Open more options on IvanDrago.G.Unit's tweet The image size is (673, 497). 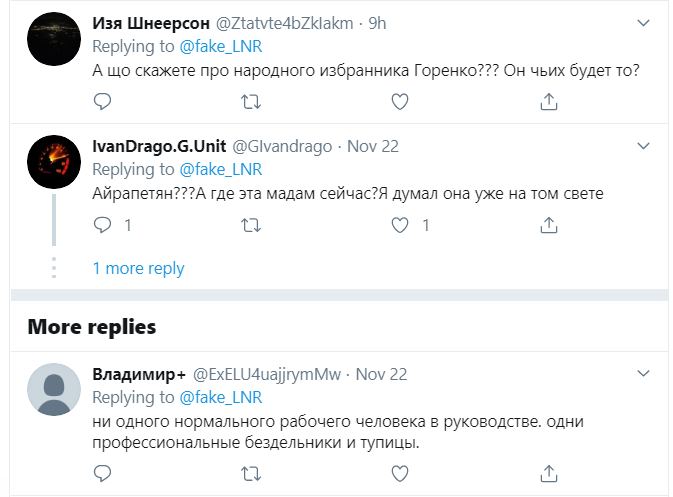click(x=644, y=146)
